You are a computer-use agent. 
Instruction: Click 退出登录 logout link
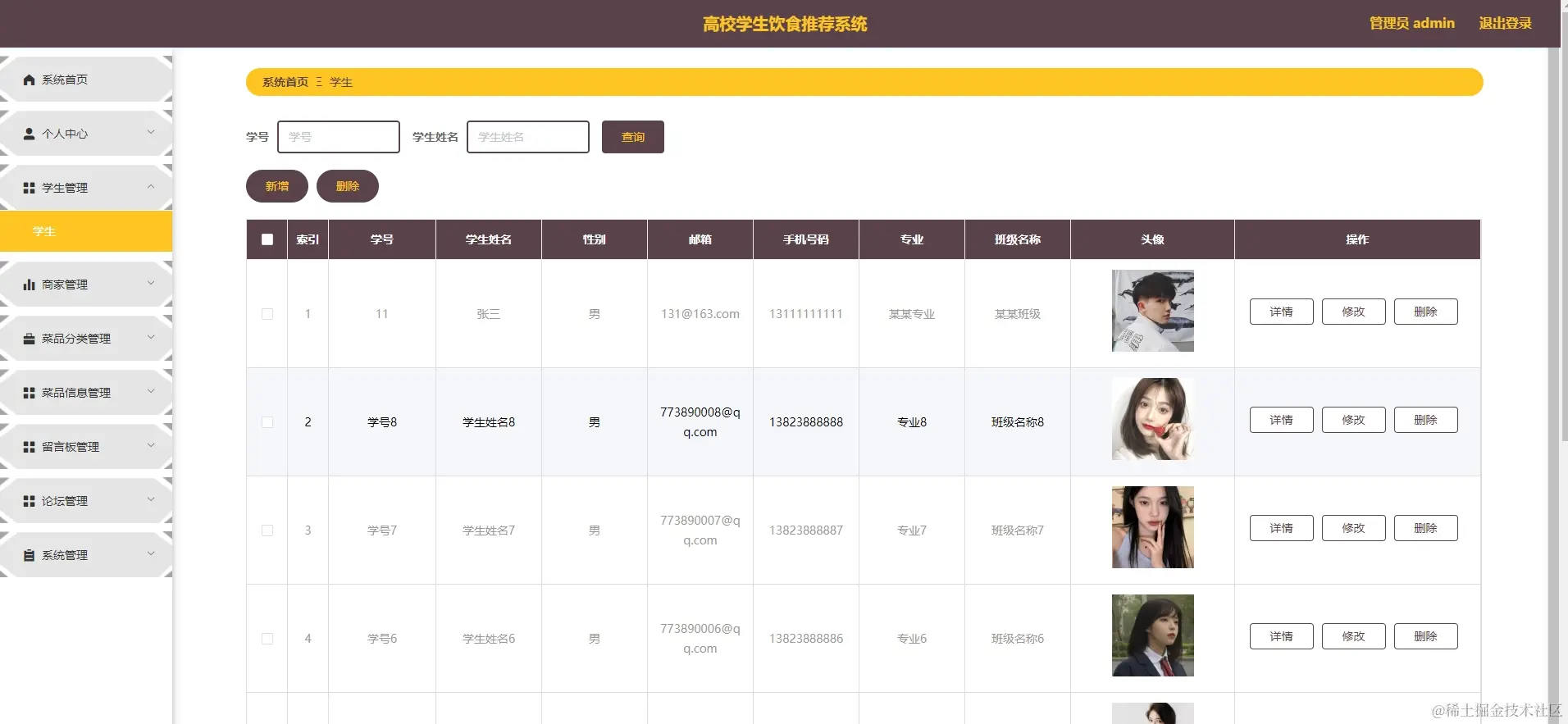(1505, 23)
